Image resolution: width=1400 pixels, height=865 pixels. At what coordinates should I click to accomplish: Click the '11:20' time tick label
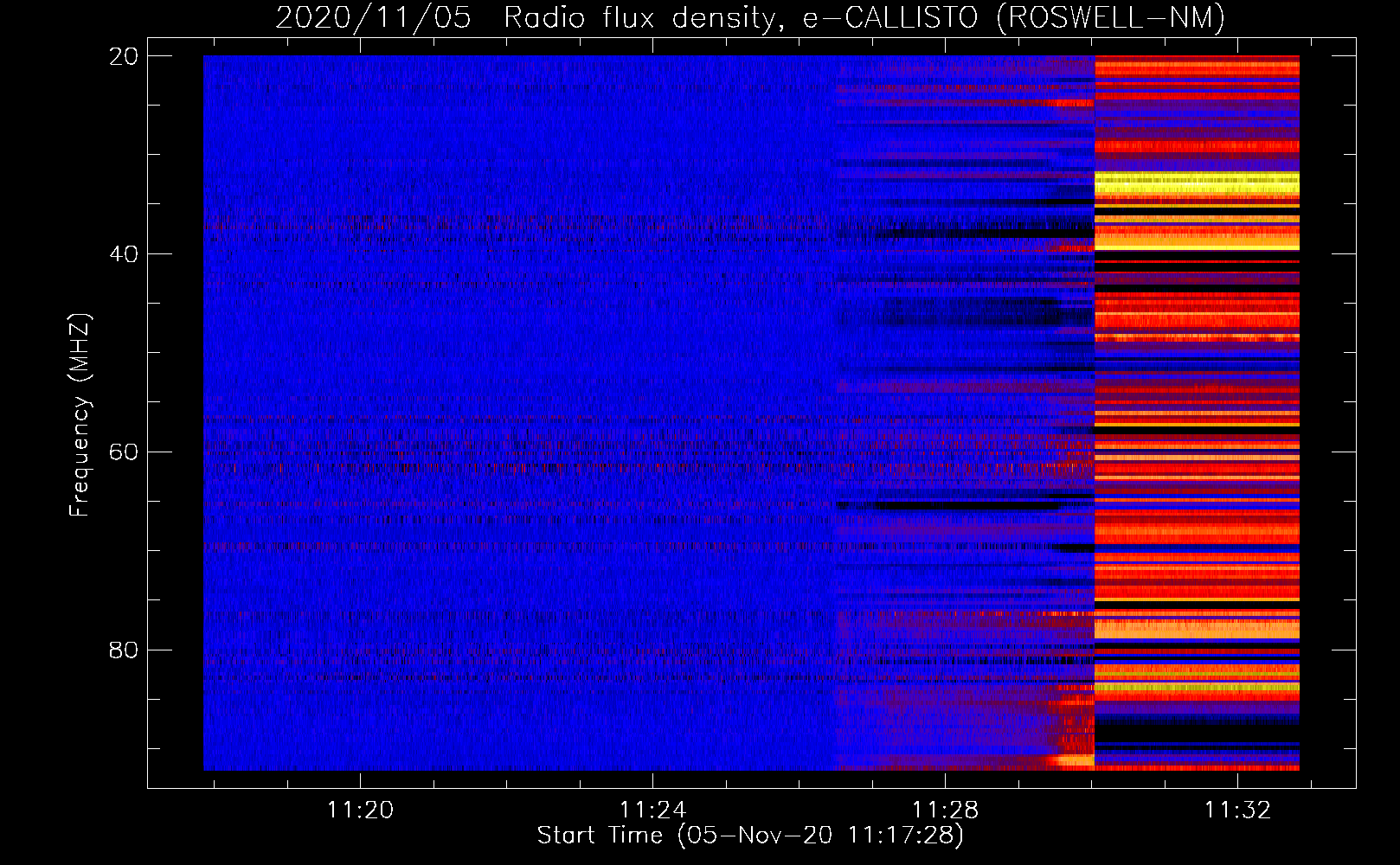360,810
